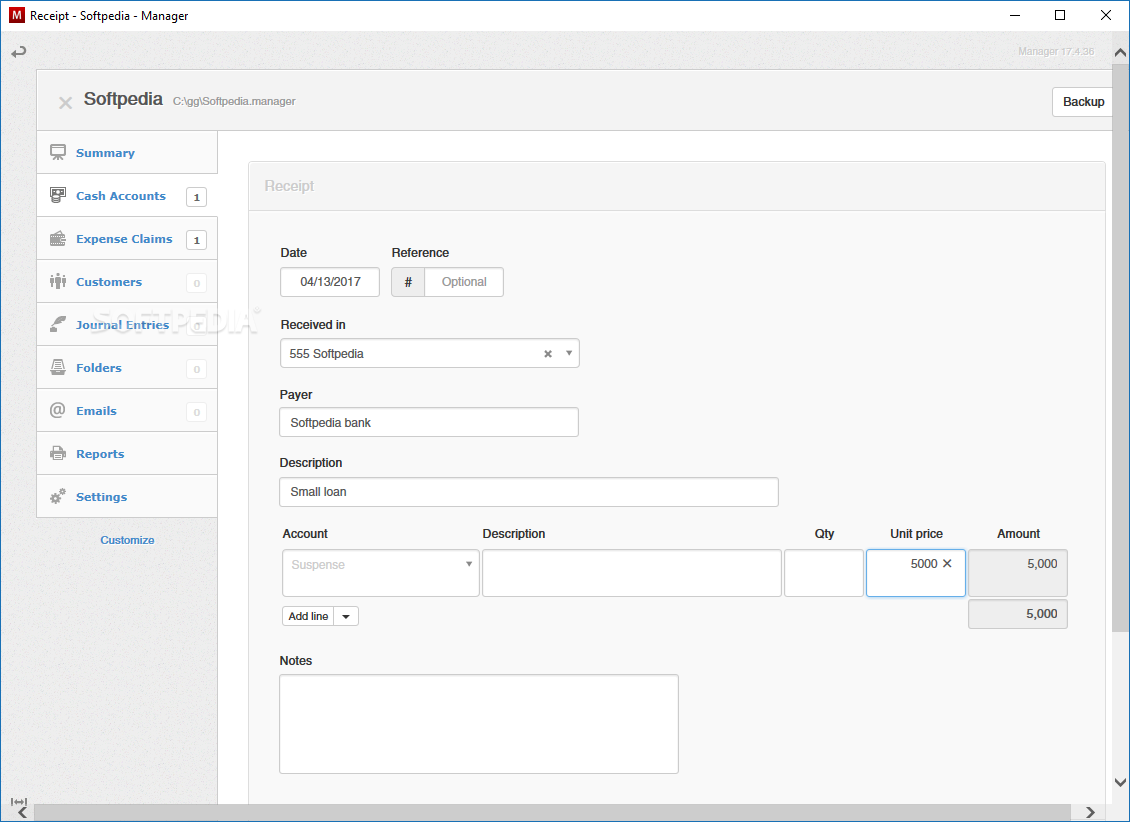The width and height of the screenshot is (1130, 822).
Task: Click the file path C:\gg\Softpedia.manager
Action: (x=234, y=102)
